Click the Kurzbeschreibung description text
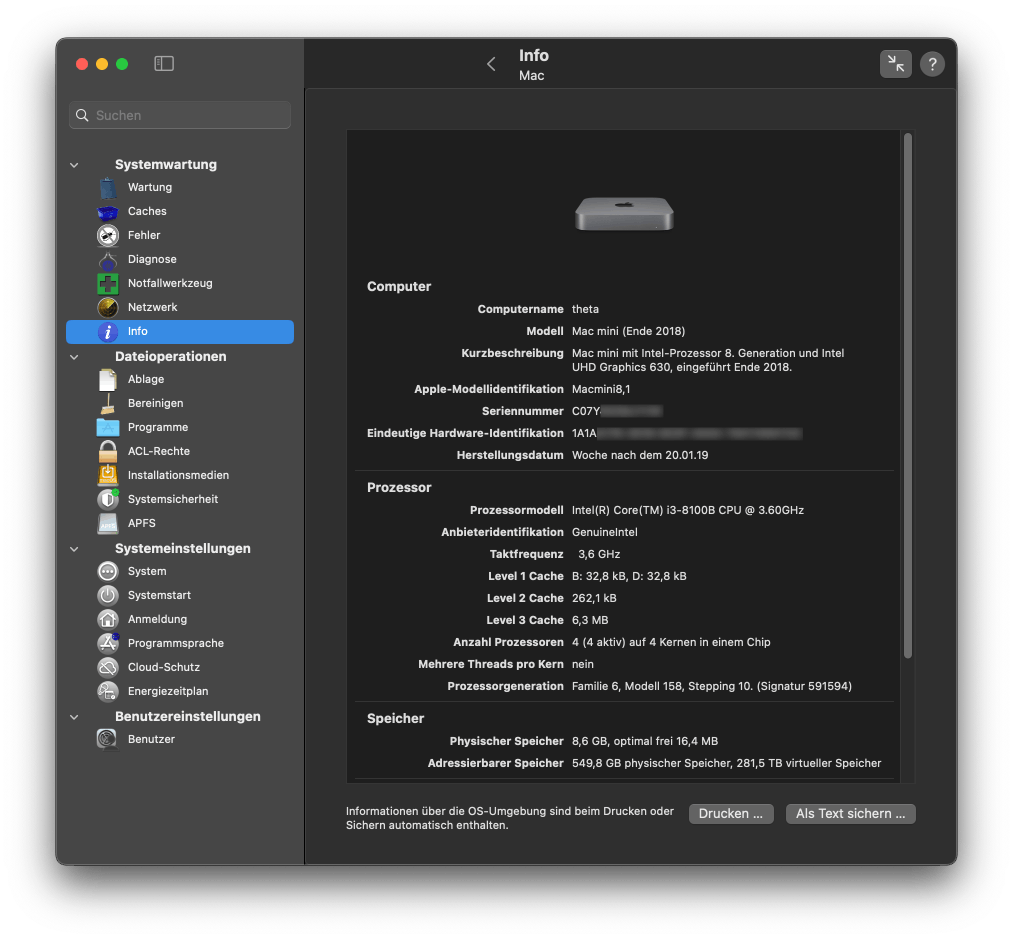The width and height of the screenshot is (1013, 939). coord(708,360)
